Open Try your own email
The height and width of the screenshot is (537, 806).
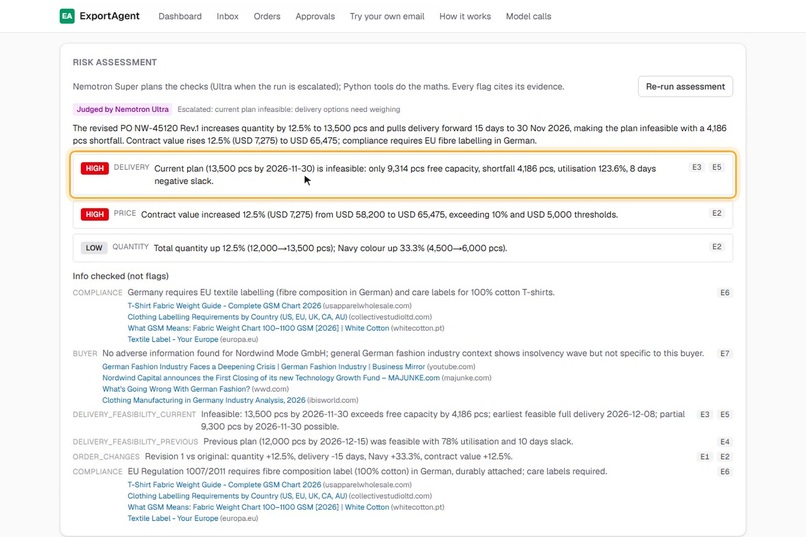coord(387,16)
